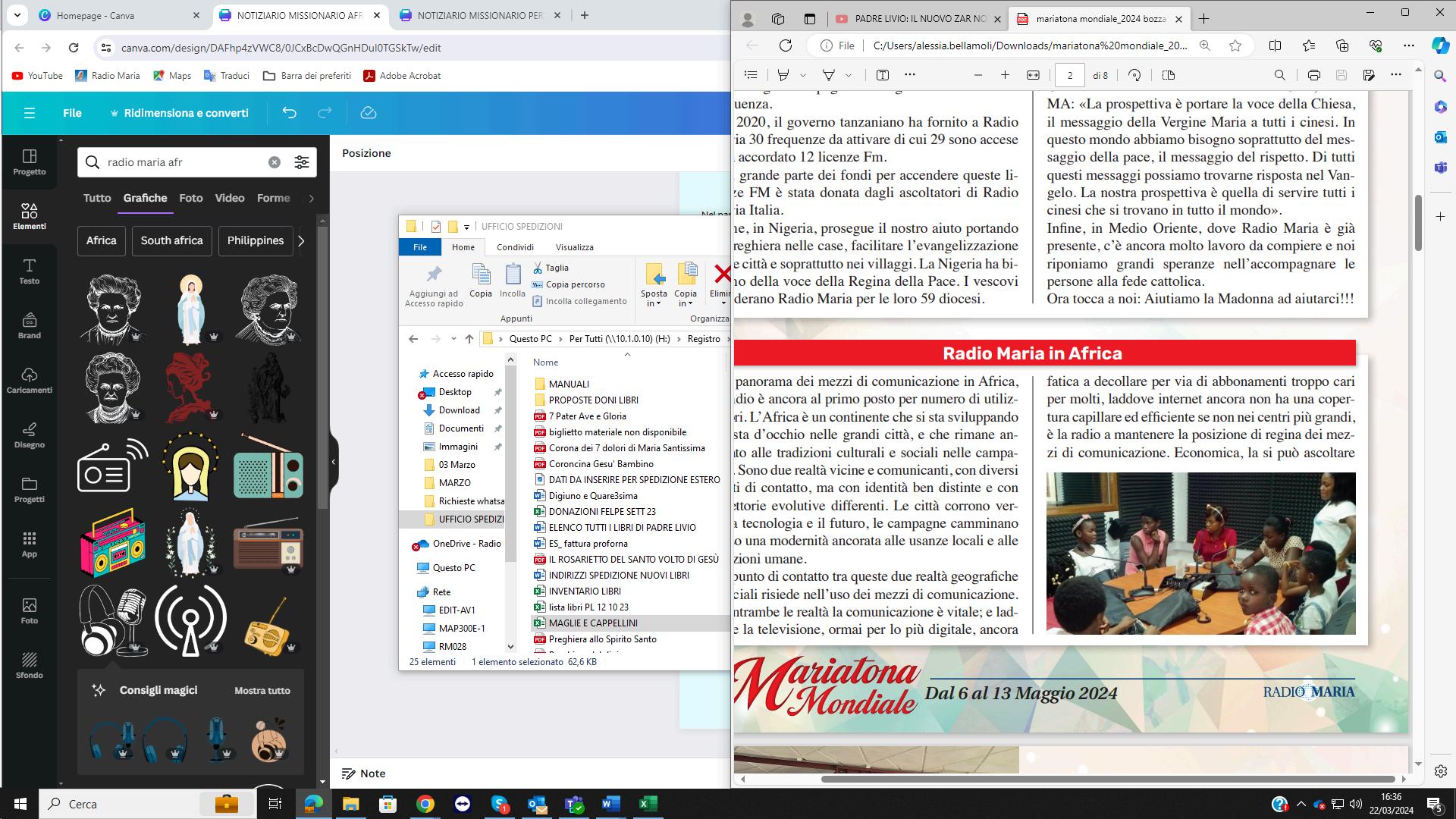Screen dimensions: 1456x819
Task: Open the Disegno drawing tool panel
Action: tap(29, 435)
